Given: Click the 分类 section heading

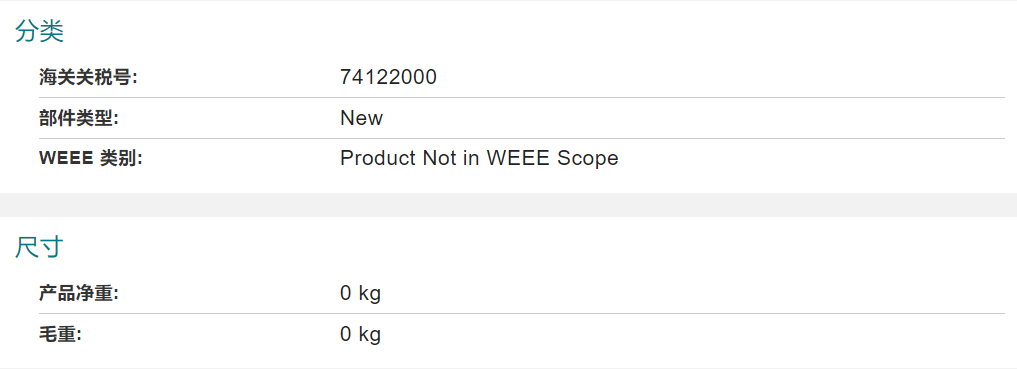Looking at the screenshot, I should pyautogui.click(x=39, y=31).
